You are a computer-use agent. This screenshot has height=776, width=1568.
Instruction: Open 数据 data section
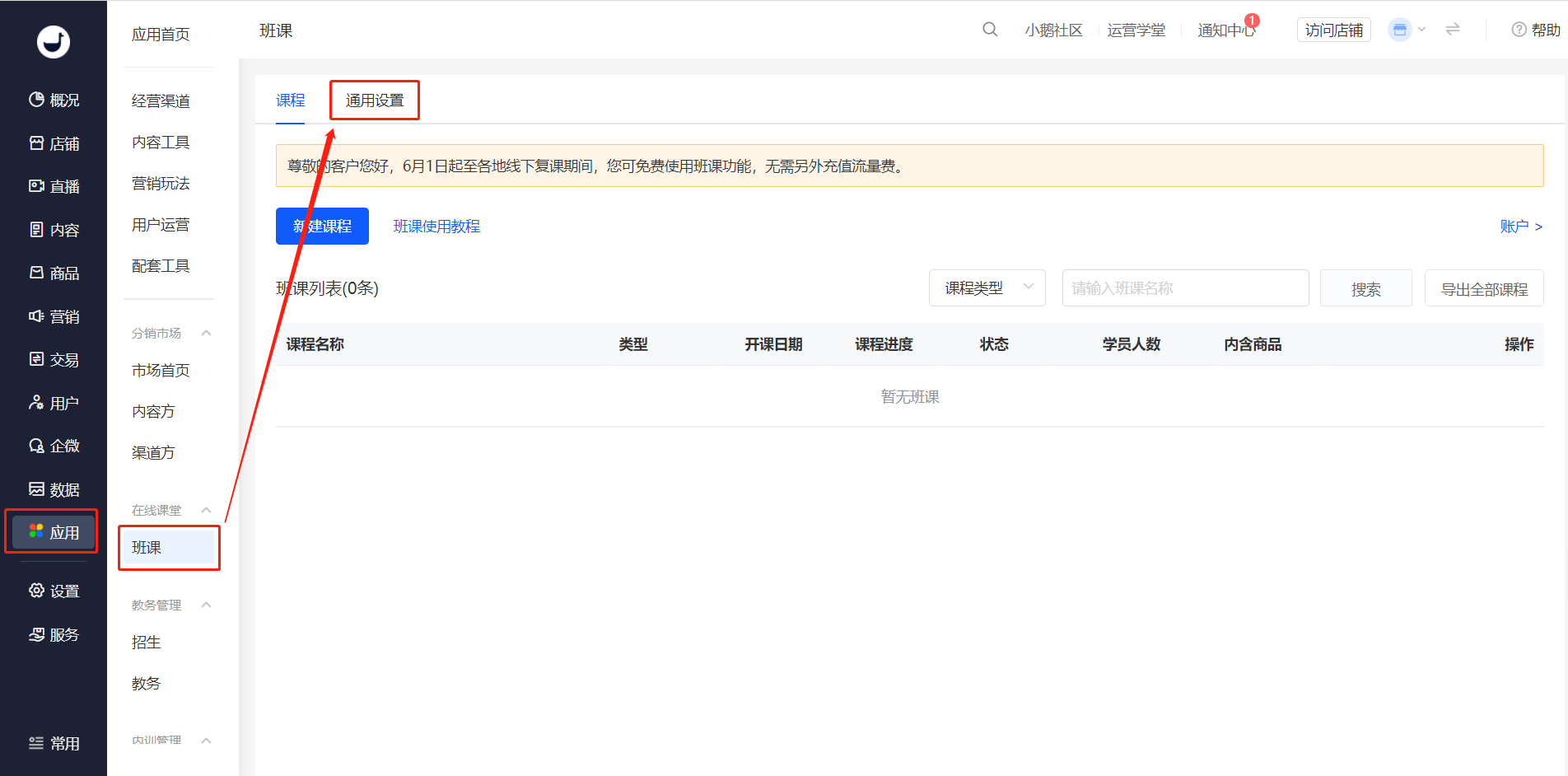coord(54,489)
